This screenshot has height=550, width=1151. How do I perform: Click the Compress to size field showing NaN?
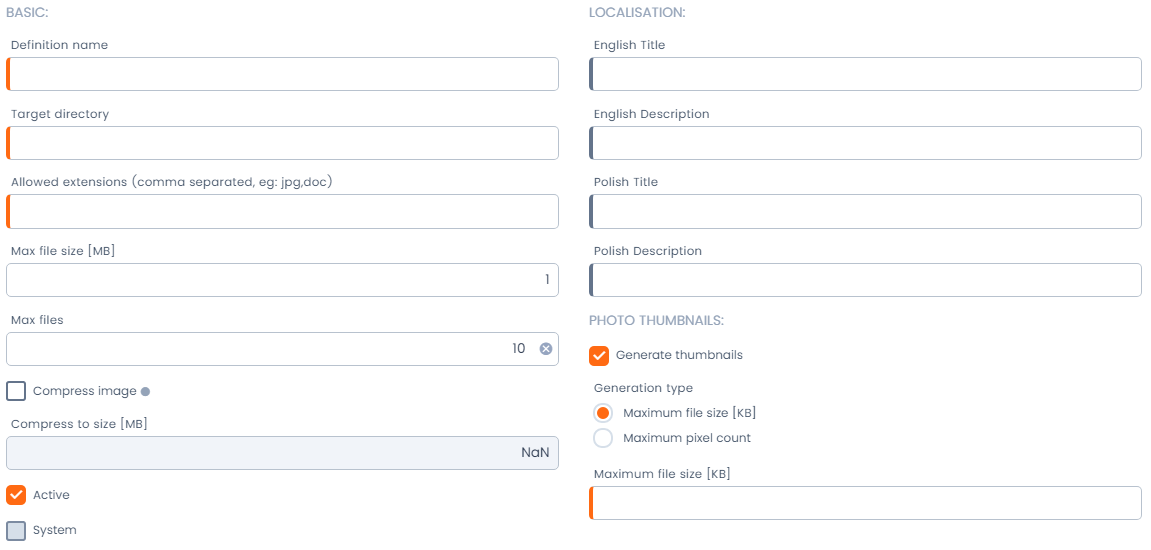coord(283,453)
